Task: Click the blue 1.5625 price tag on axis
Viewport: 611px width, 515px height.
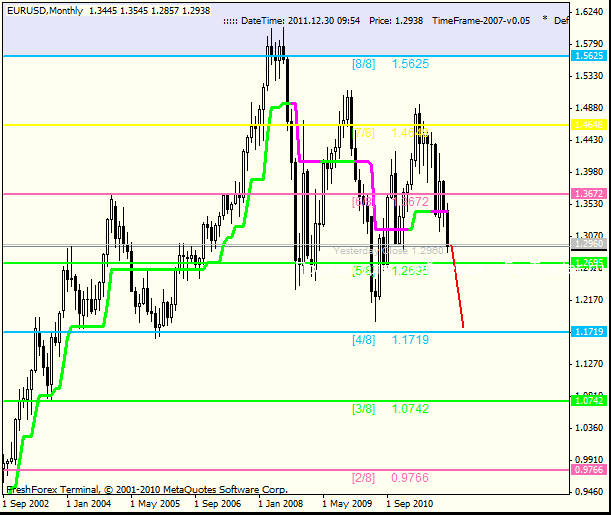Action: coord(590,56)
